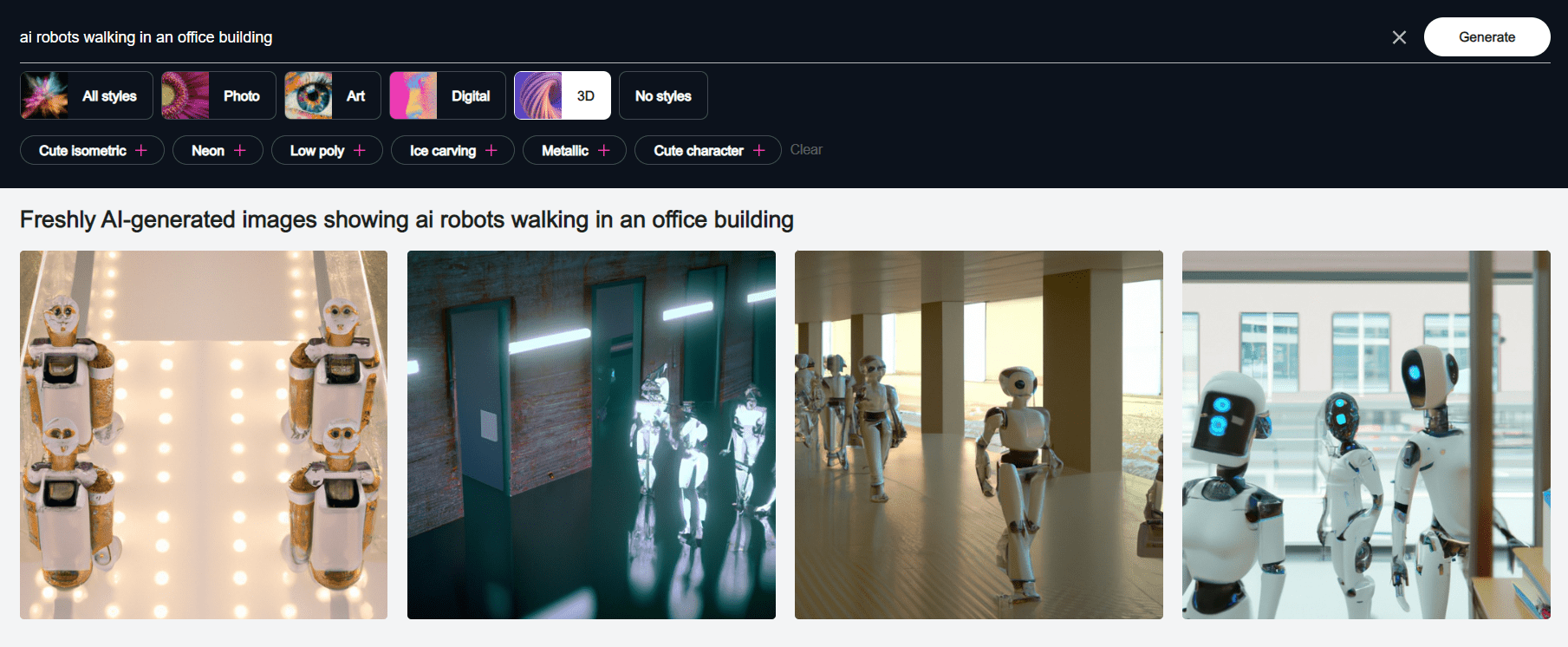Click the Art eye thumbnail icon
The height and width of the screenshot is (647, 1568).
click(309, 95)
